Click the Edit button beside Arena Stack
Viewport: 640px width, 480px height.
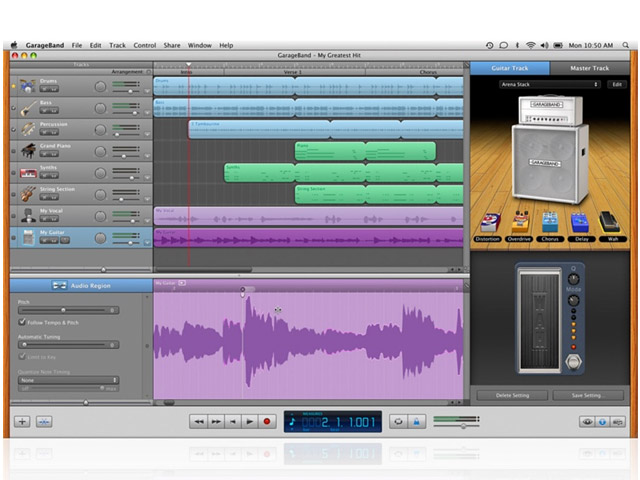pyautogui.click(x=617, y=84)
